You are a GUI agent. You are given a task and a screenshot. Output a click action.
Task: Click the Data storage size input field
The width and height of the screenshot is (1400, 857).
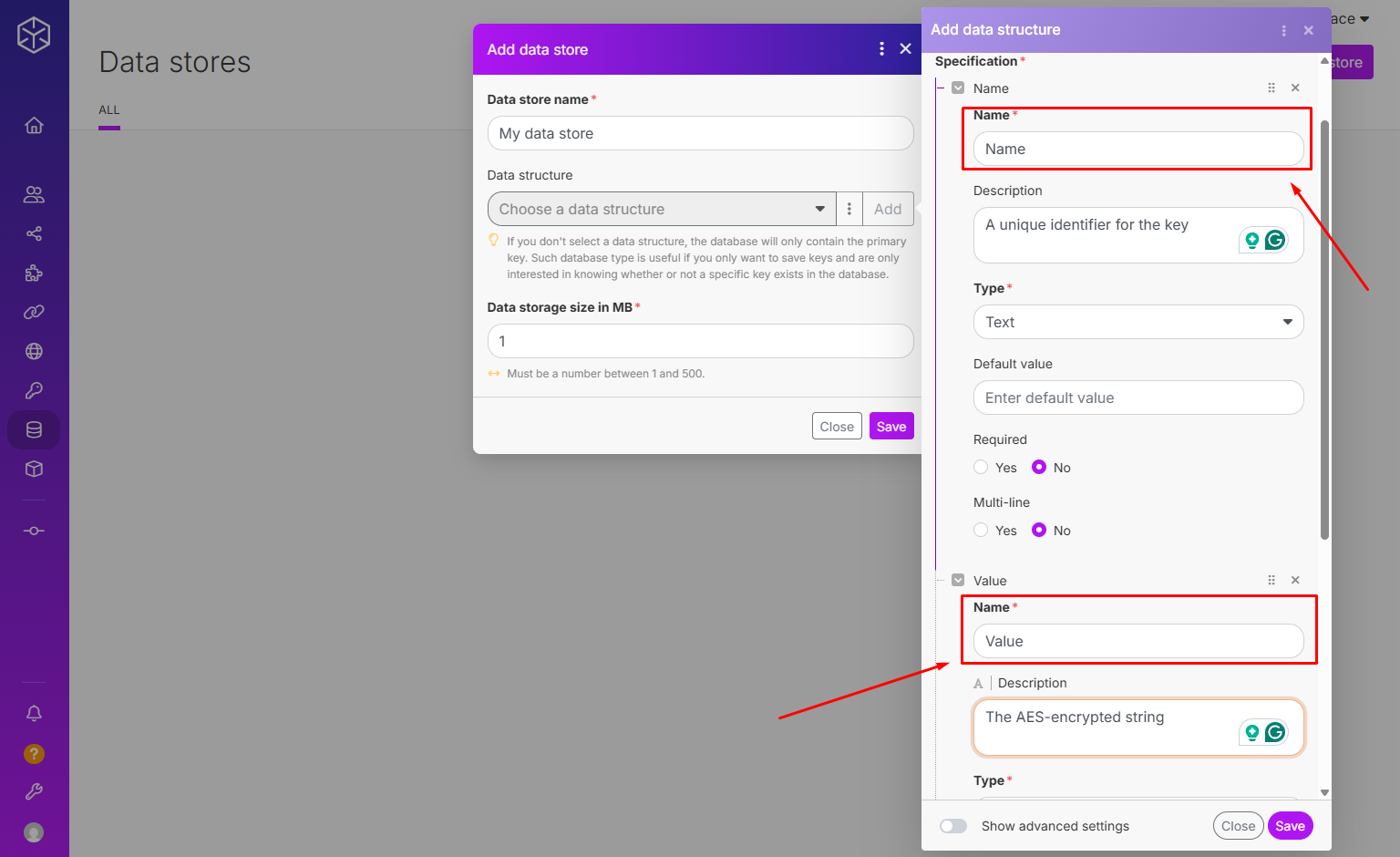coord(700,341)
